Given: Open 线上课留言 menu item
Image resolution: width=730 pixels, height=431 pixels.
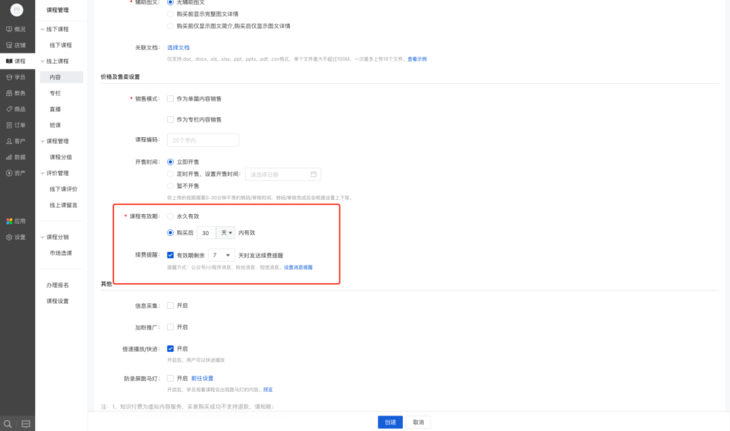Looking at the screenshot, I should (x=61, y=205).
